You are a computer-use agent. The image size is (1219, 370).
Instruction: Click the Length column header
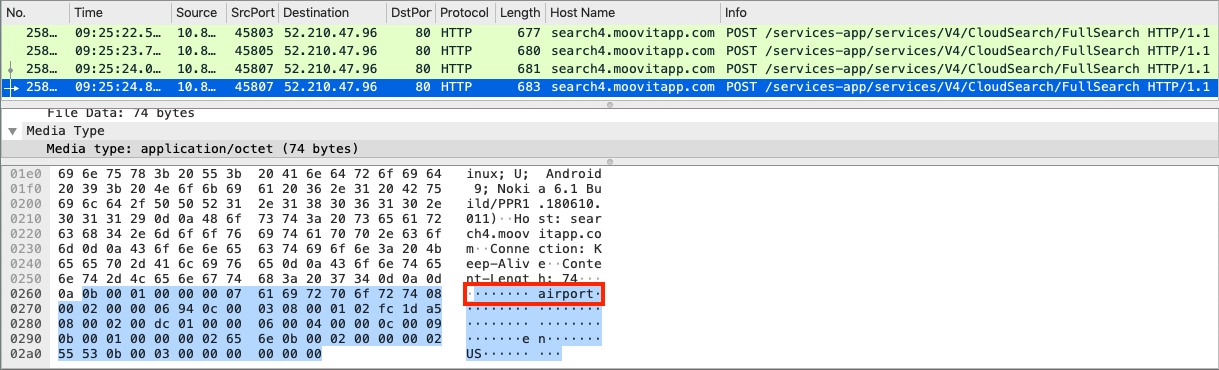point(520,13)
